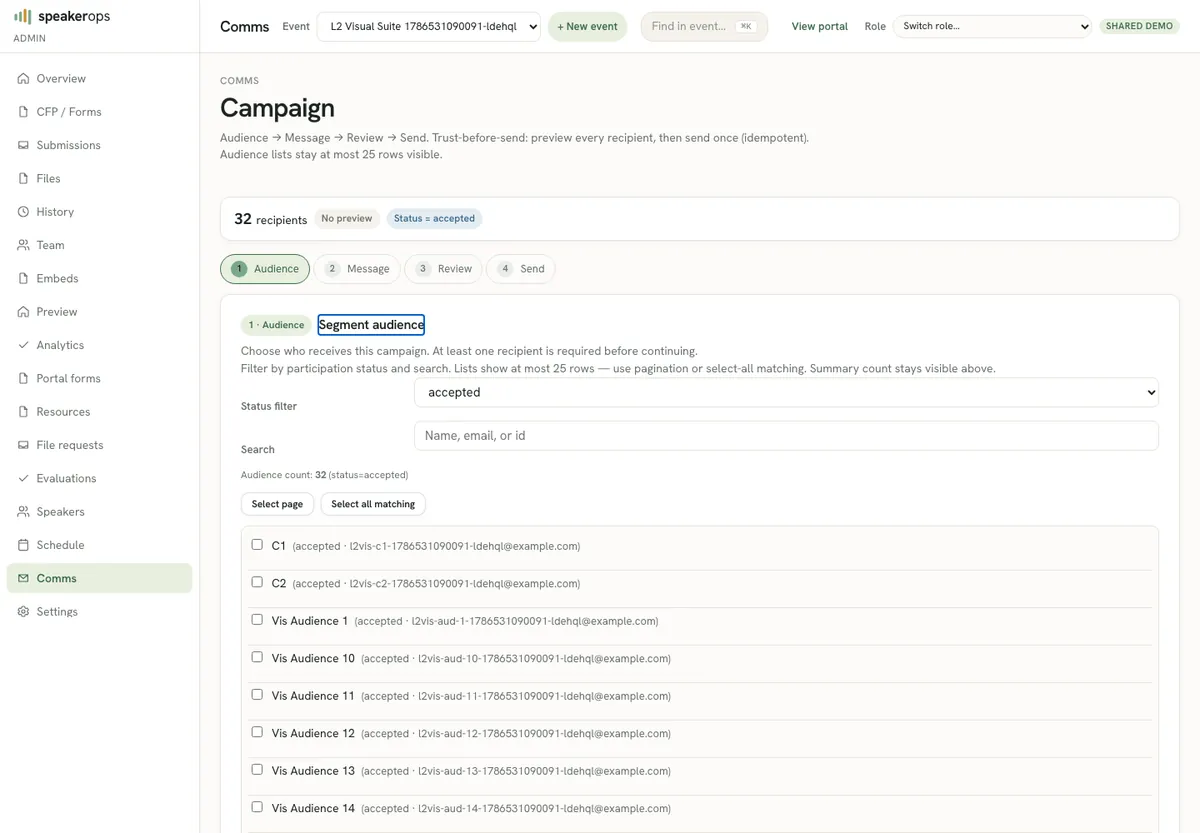Screen dimensions: 1200x833
Task: Click the Resources document icon
Action: tap(23, 412)
